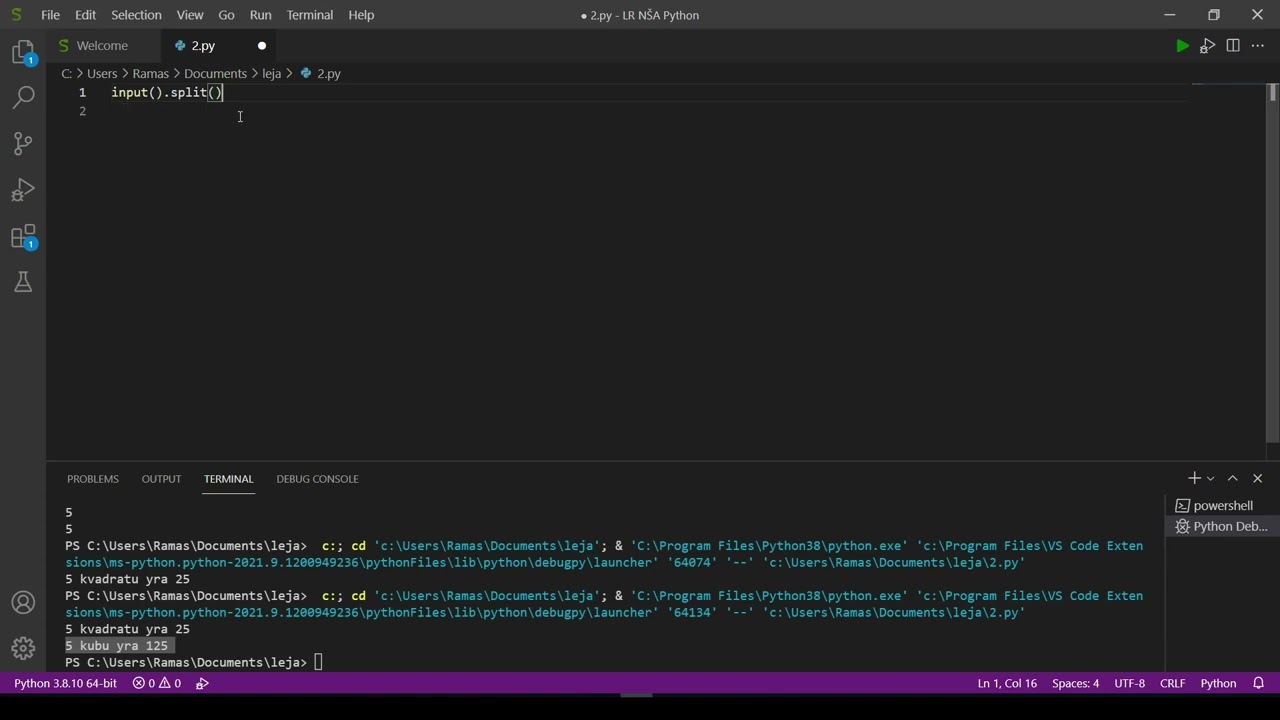
Task: Run Python file with the play button
Action: point(1182,46)
